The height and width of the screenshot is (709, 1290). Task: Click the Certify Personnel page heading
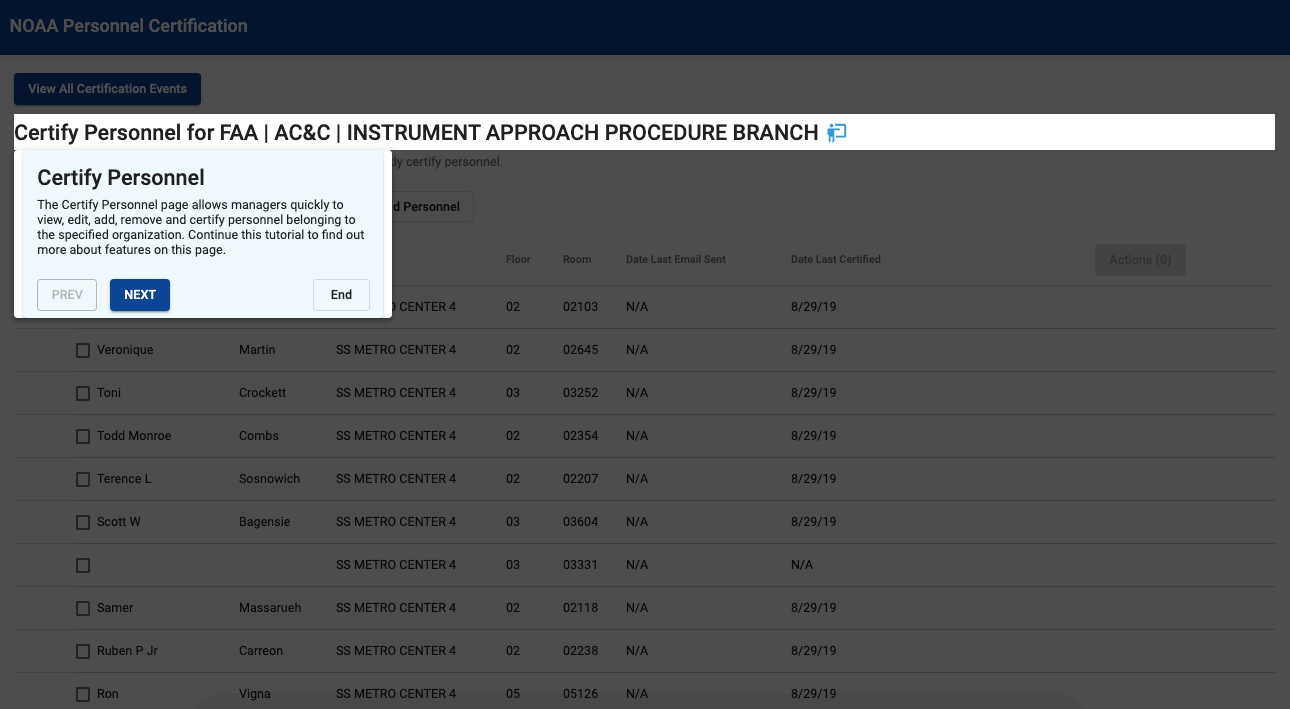tap(416, 132)
